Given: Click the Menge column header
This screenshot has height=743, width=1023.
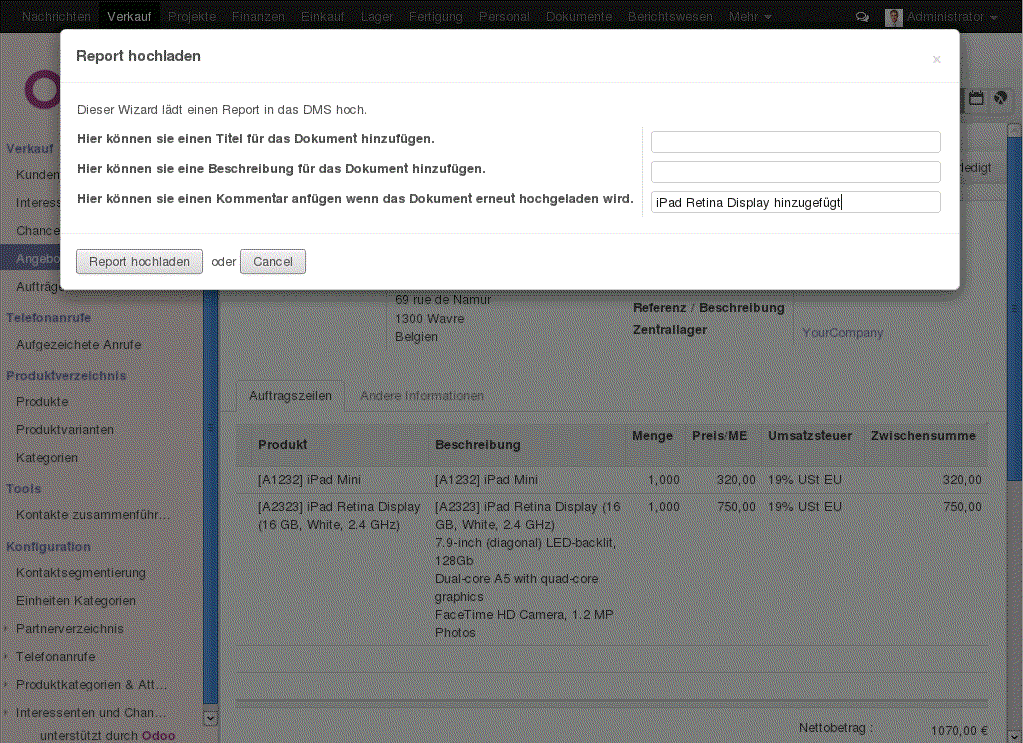Looking at the screenshot, I should [652, 436].
